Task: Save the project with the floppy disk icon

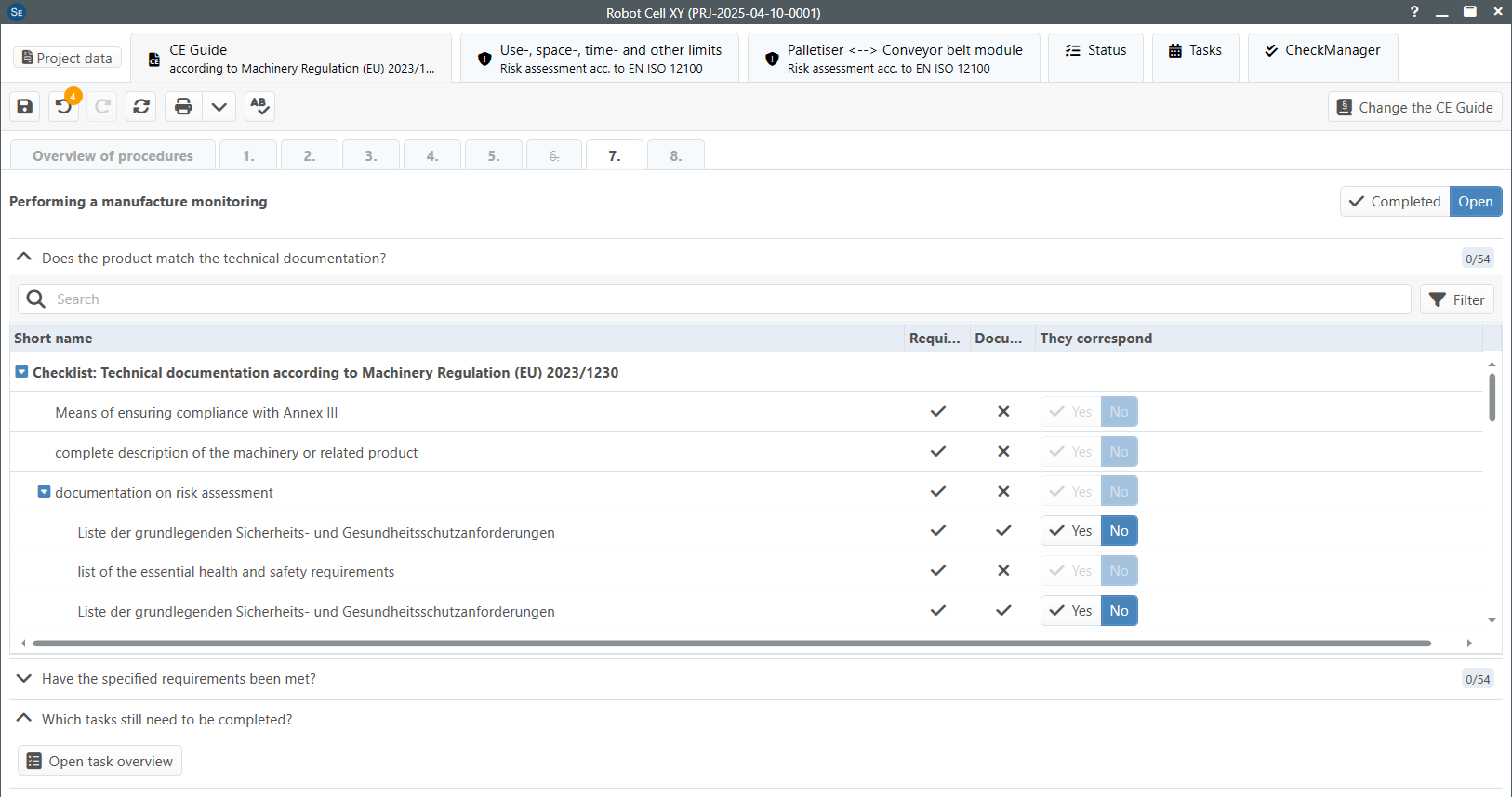Action: [25, 107]
